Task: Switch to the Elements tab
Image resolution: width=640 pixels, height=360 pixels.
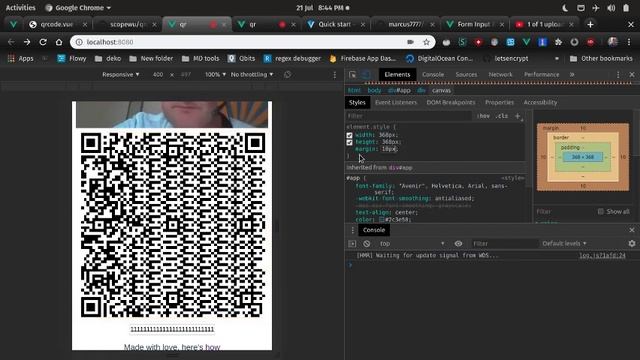Action: (x=397, y=75)
